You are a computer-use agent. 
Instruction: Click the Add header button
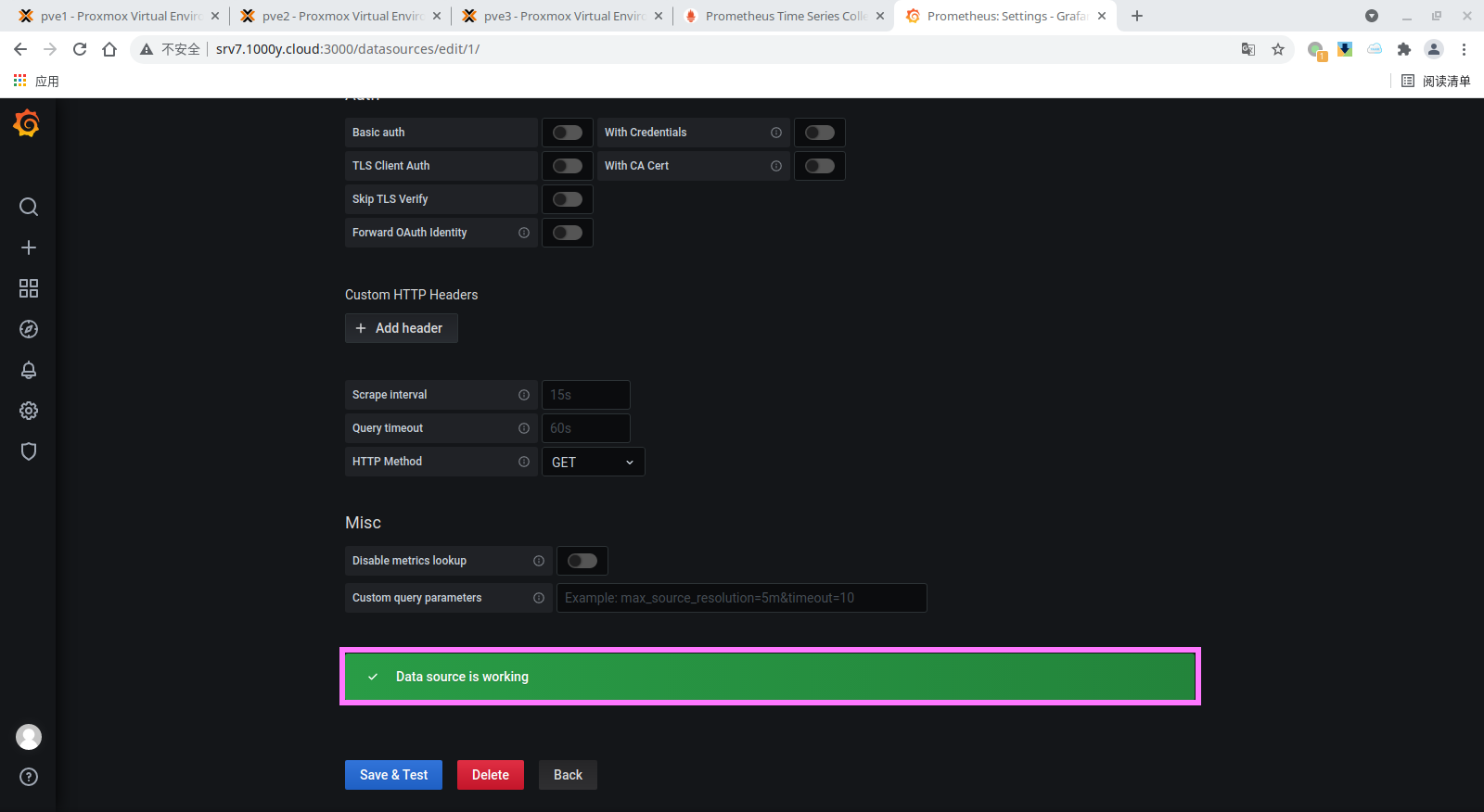point(401,328)
